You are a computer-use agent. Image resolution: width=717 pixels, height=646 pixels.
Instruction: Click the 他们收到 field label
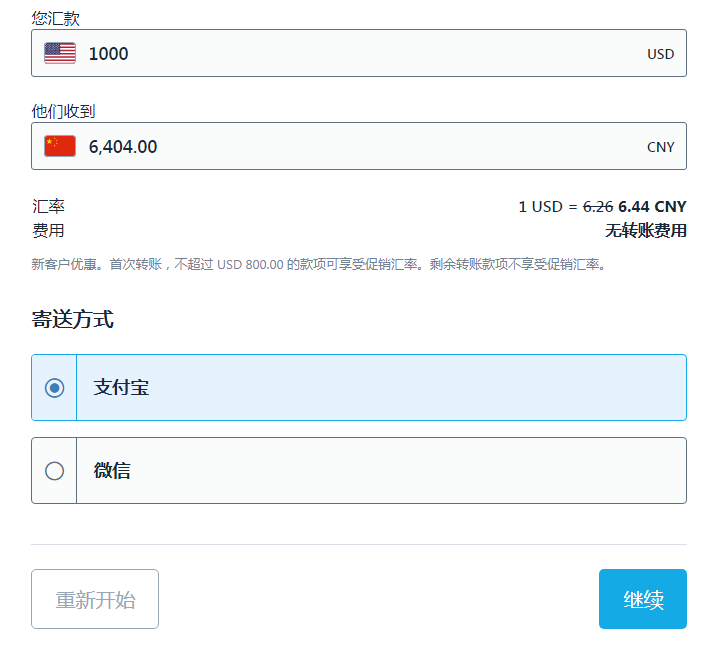[63, 111]
